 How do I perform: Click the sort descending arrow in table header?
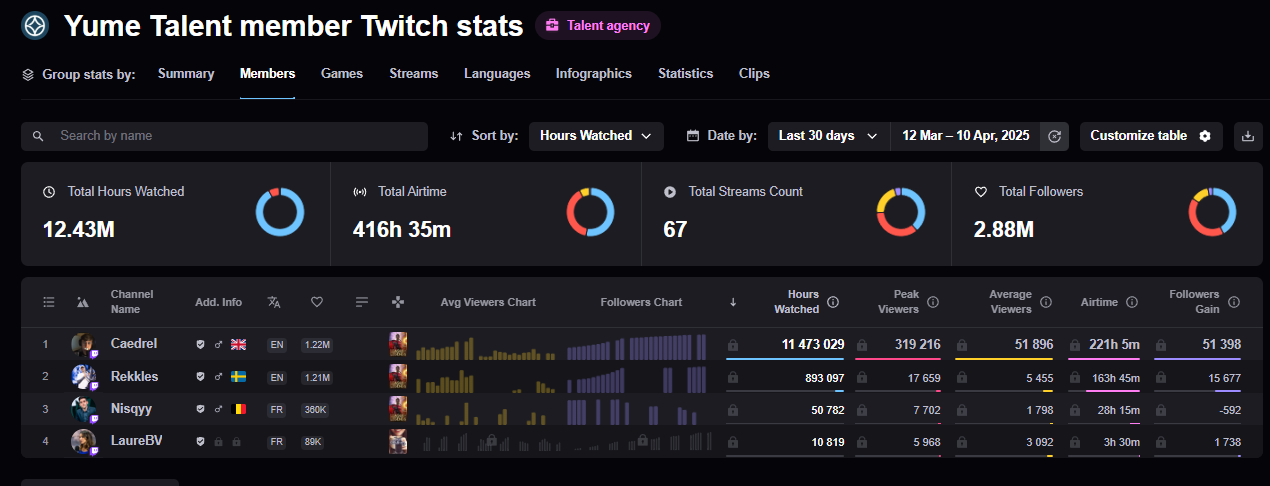point(733,302)
